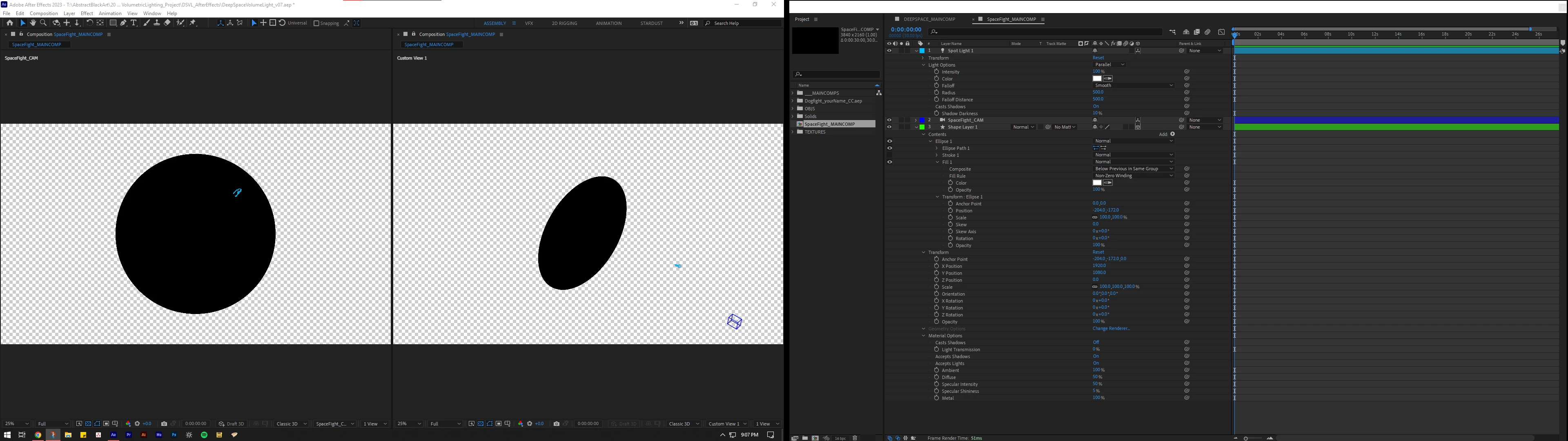Toggle visibility of Ellipse 1
The height and width of the screenshot is (441, 1568).
(889, 141)
